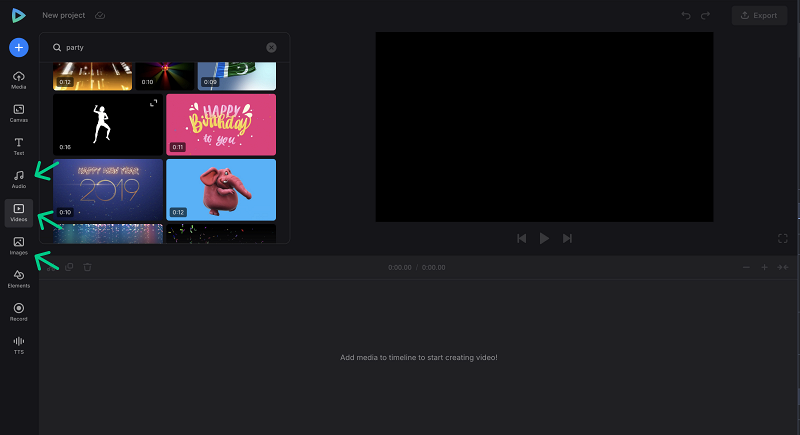Click the cloud save status icon

point(100,15)
